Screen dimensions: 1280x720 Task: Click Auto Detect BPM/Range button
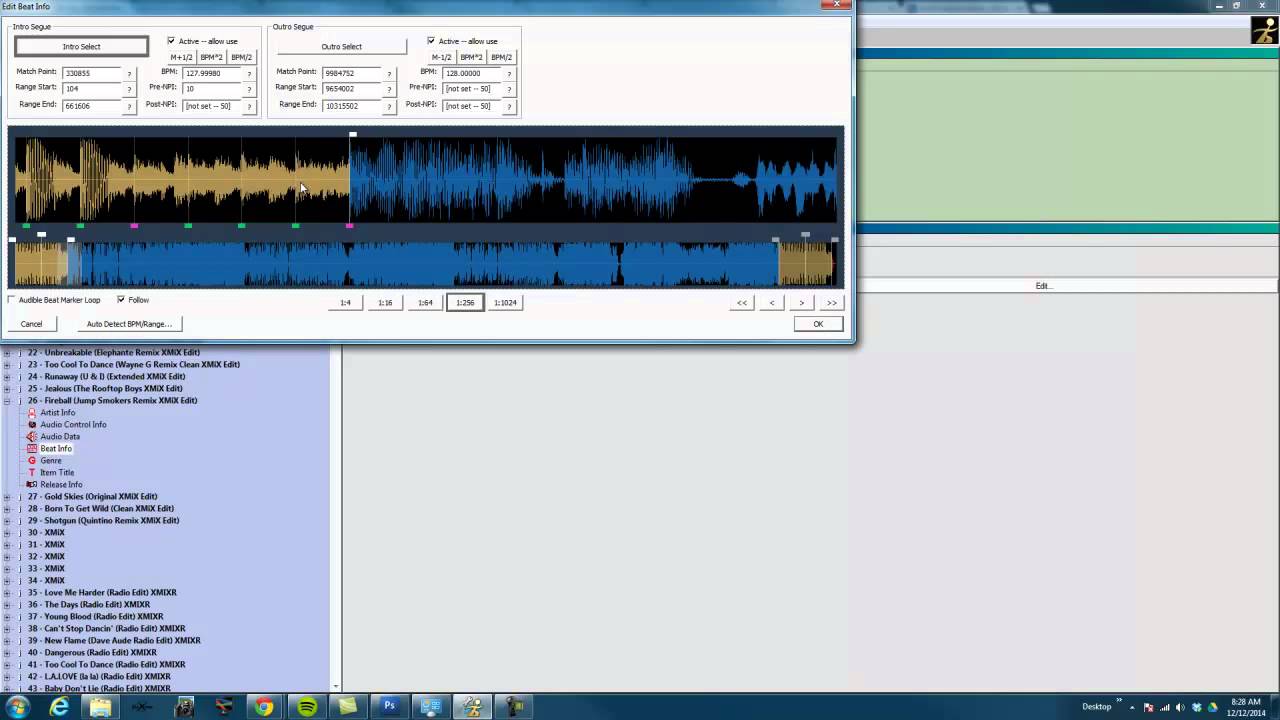129,324
